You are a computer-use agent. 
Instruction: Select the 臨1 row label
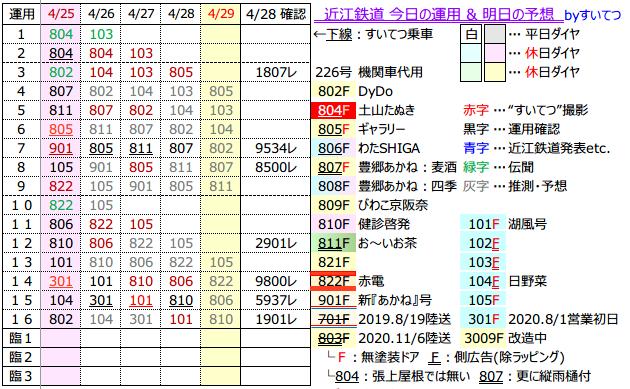click(x=21, y=338)
